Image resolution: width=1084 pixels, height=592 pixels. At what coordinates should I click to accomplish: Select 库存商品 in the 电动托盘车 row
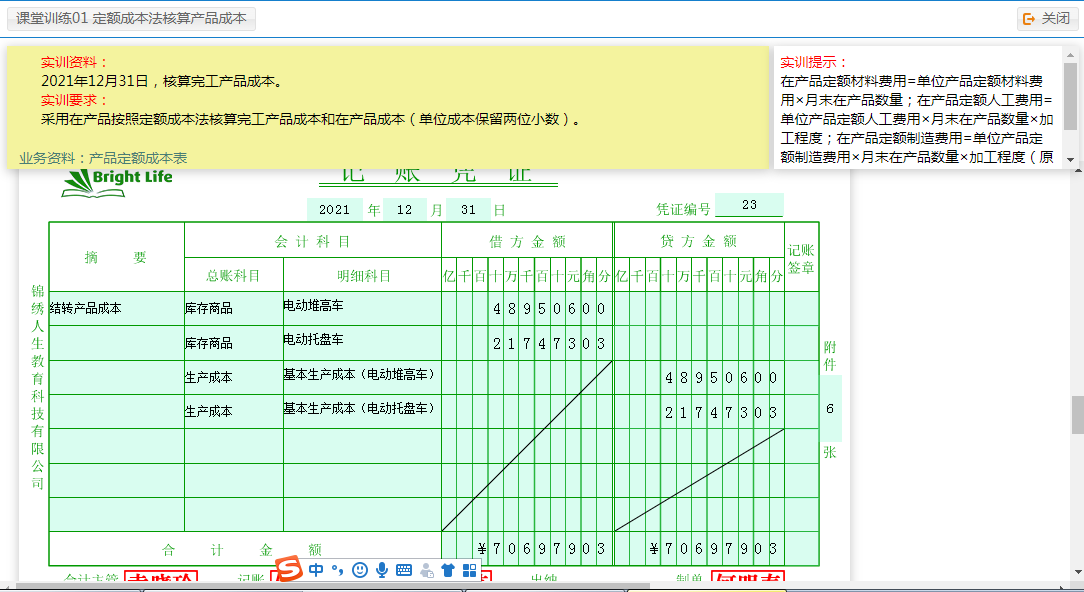pyautogui.click(x=234, y=343)
